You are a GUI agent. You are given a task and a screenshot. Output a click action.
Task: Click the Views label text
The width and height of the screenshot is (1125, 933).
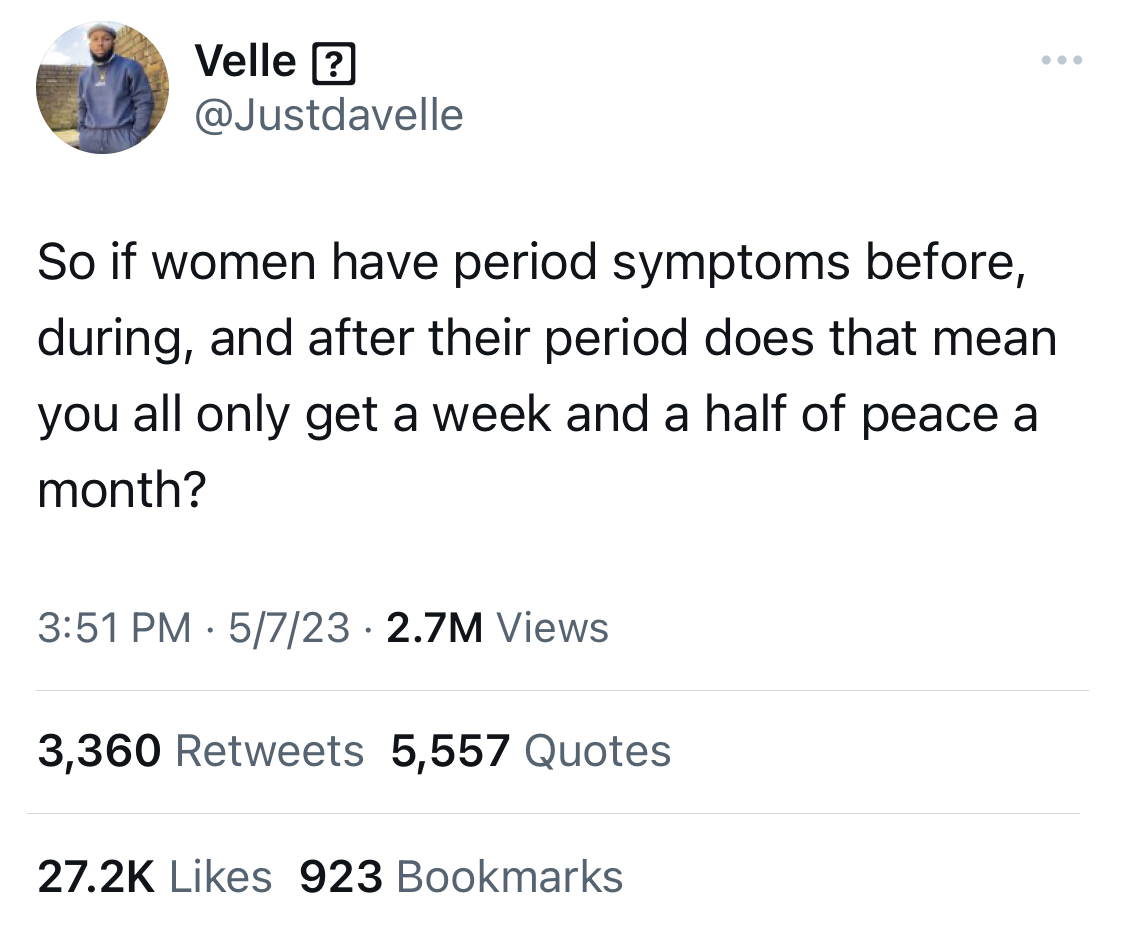552,628
